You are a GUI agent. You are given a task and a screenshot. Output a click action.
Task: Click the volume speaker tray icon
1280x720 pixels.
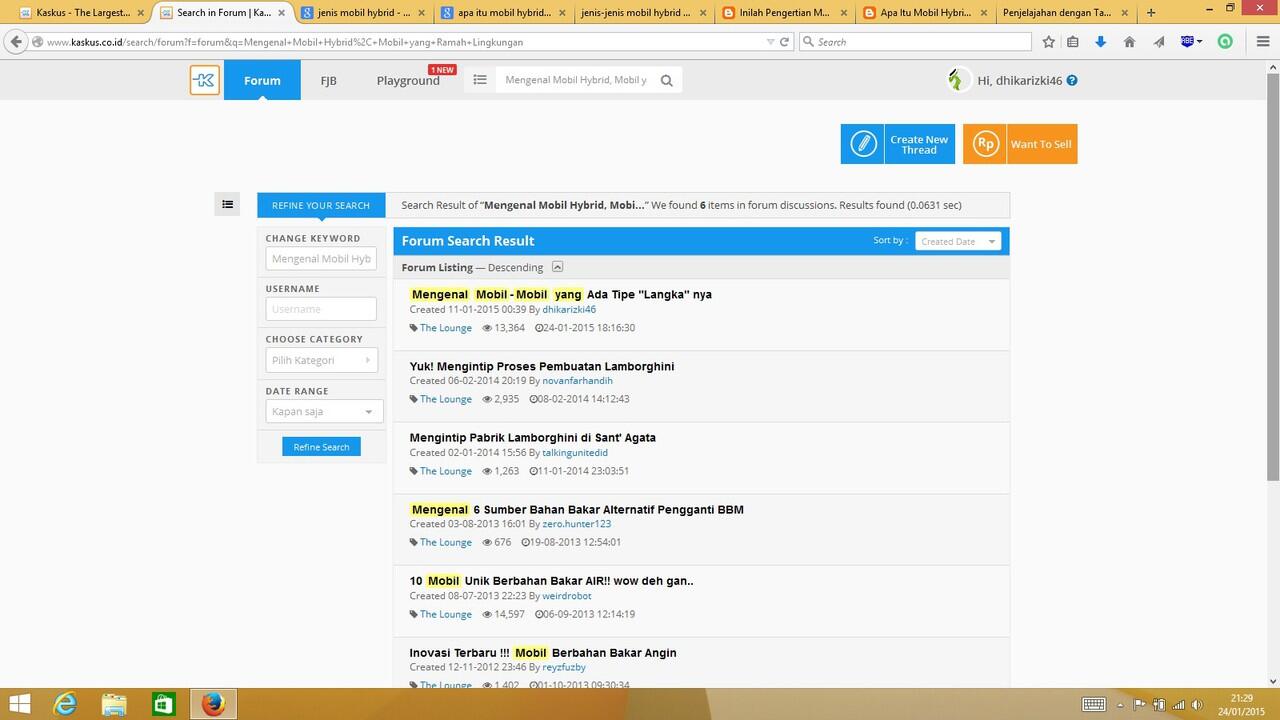point(1197,705)
